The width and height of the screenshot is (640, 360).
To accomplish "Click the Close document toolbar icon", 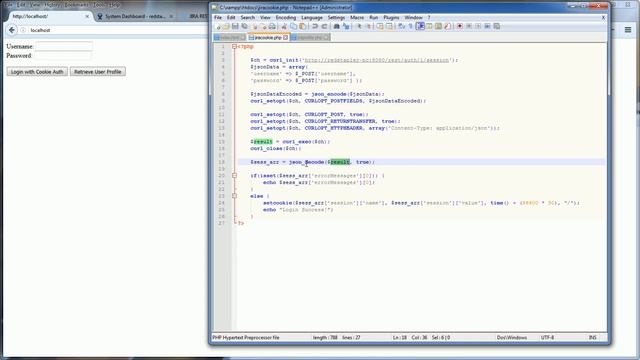I will coord(255,27).
